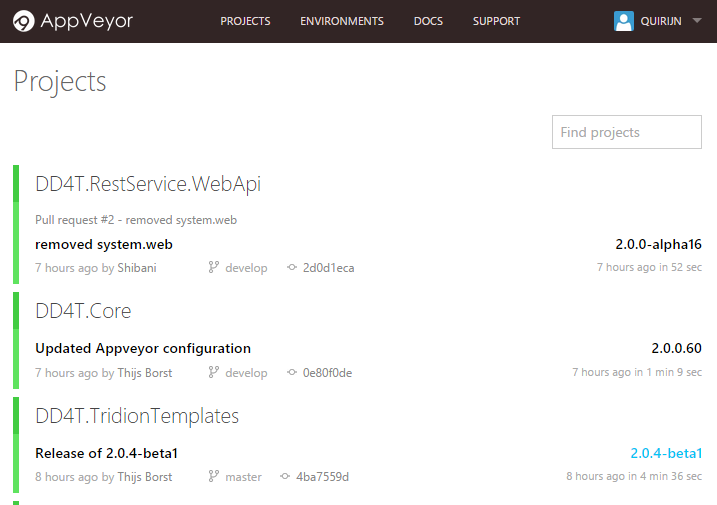Open the QUIRIJN user avatar icon
The image size is (717, 505).
click(624, 21)
